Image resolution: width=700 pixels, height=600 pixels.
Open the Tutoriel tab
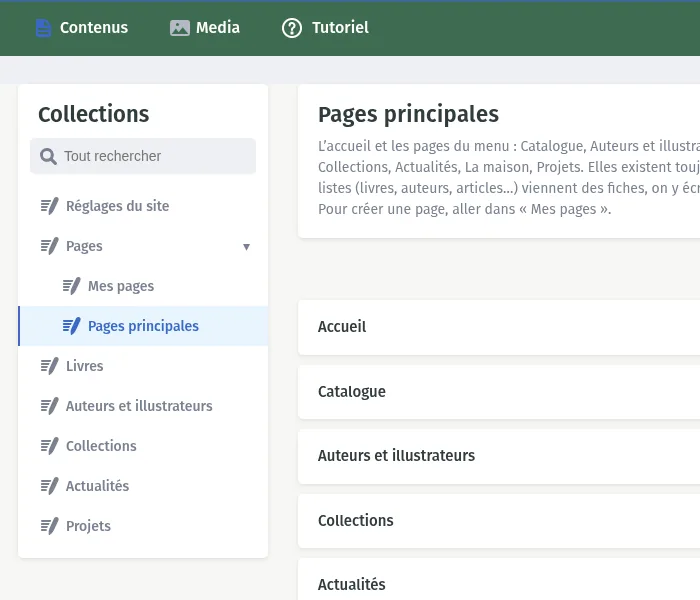[x=325, y=28]
